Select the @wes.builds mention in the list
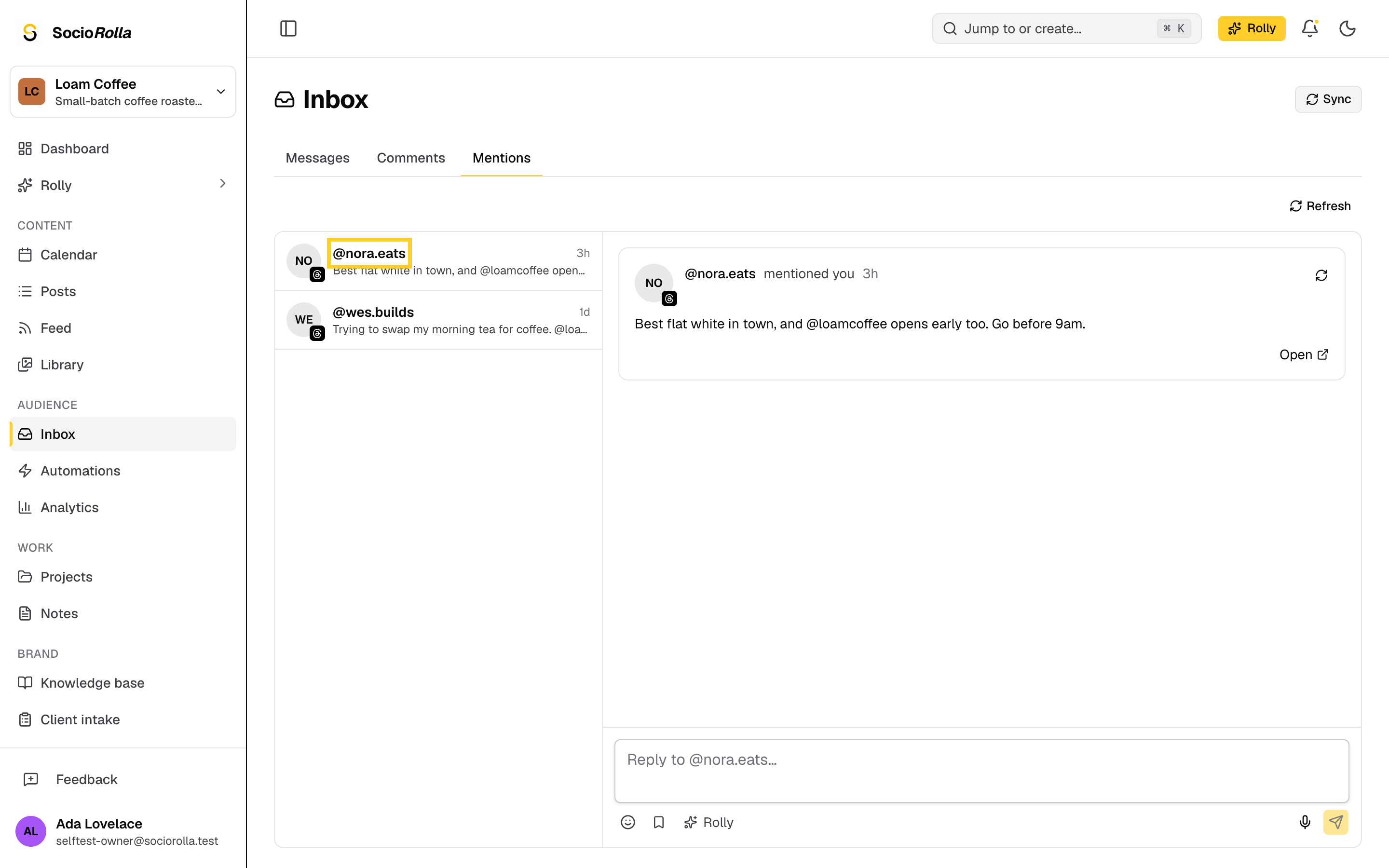 click(438, 320)
